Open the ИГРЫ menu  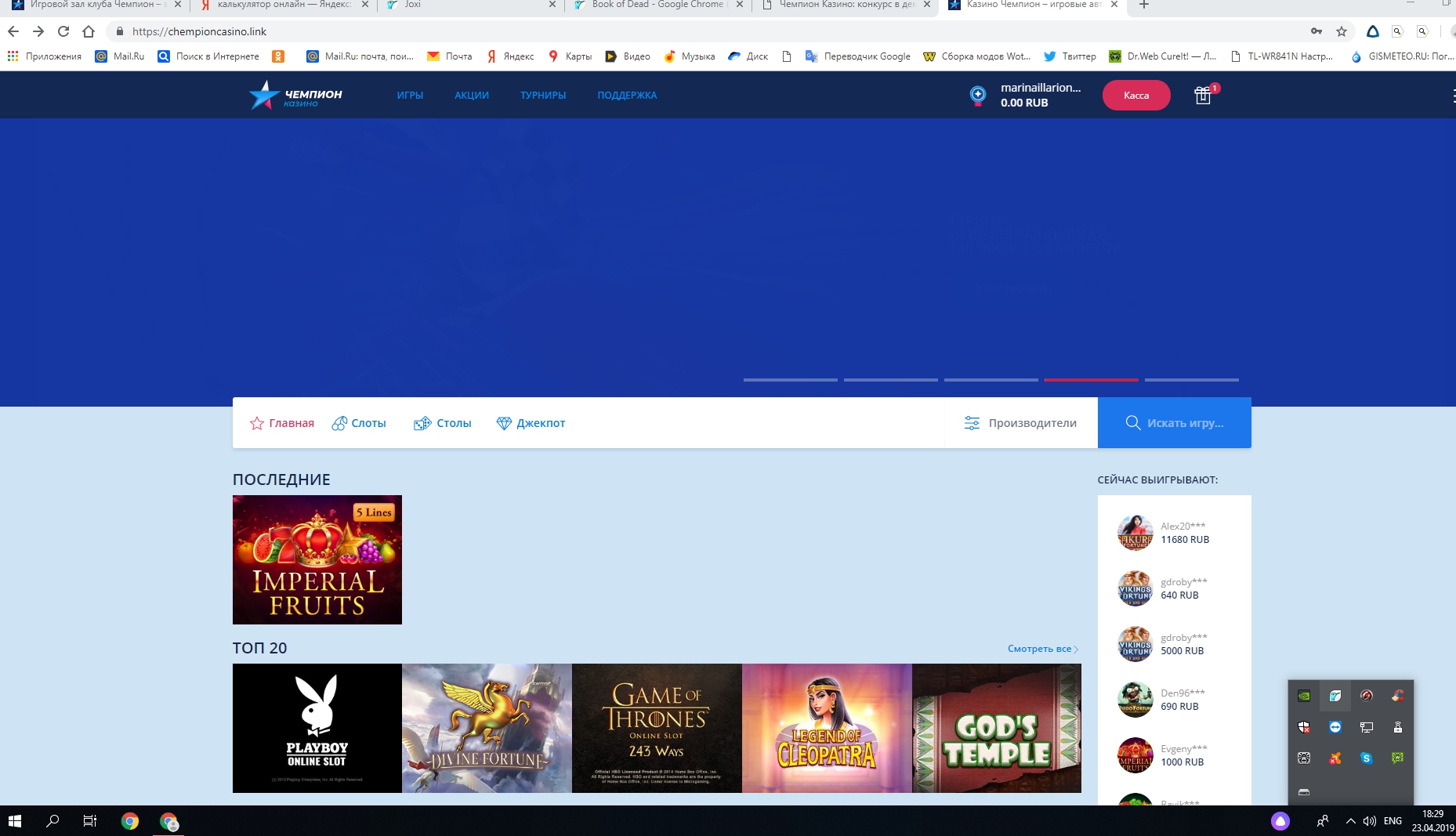410,96
